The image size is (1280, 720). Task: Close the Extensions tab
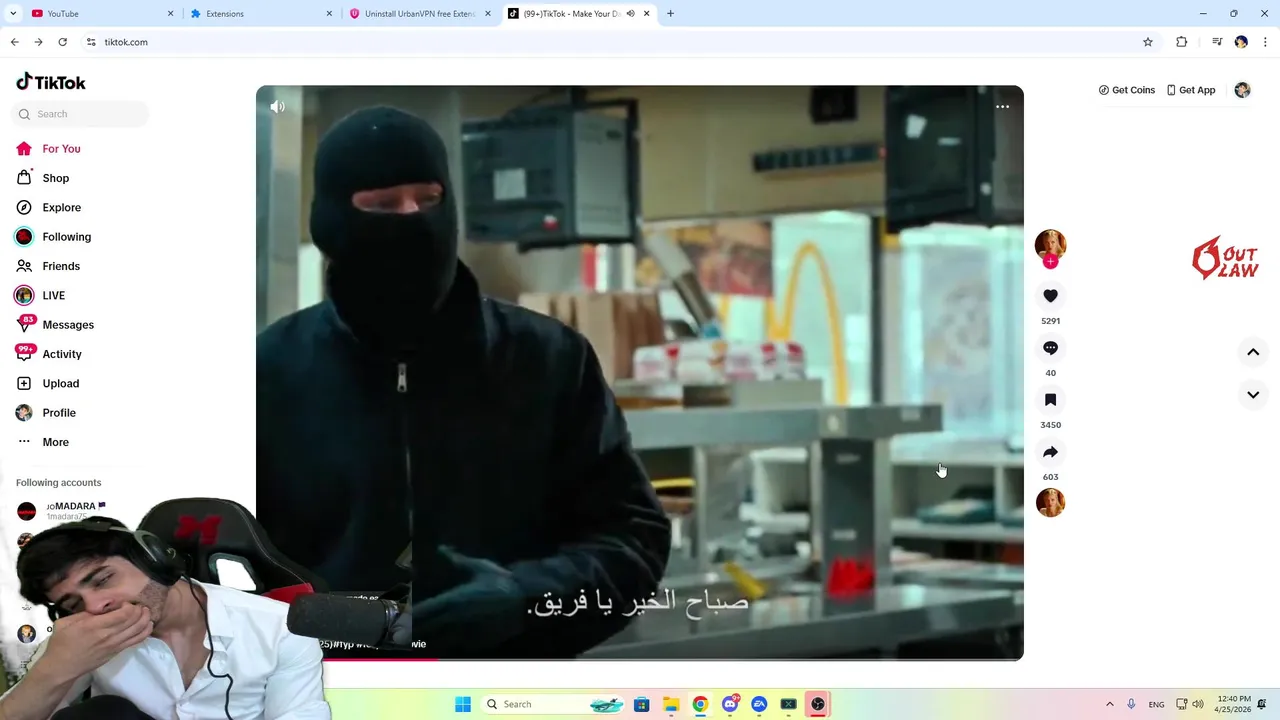click(x=329, y=14)
